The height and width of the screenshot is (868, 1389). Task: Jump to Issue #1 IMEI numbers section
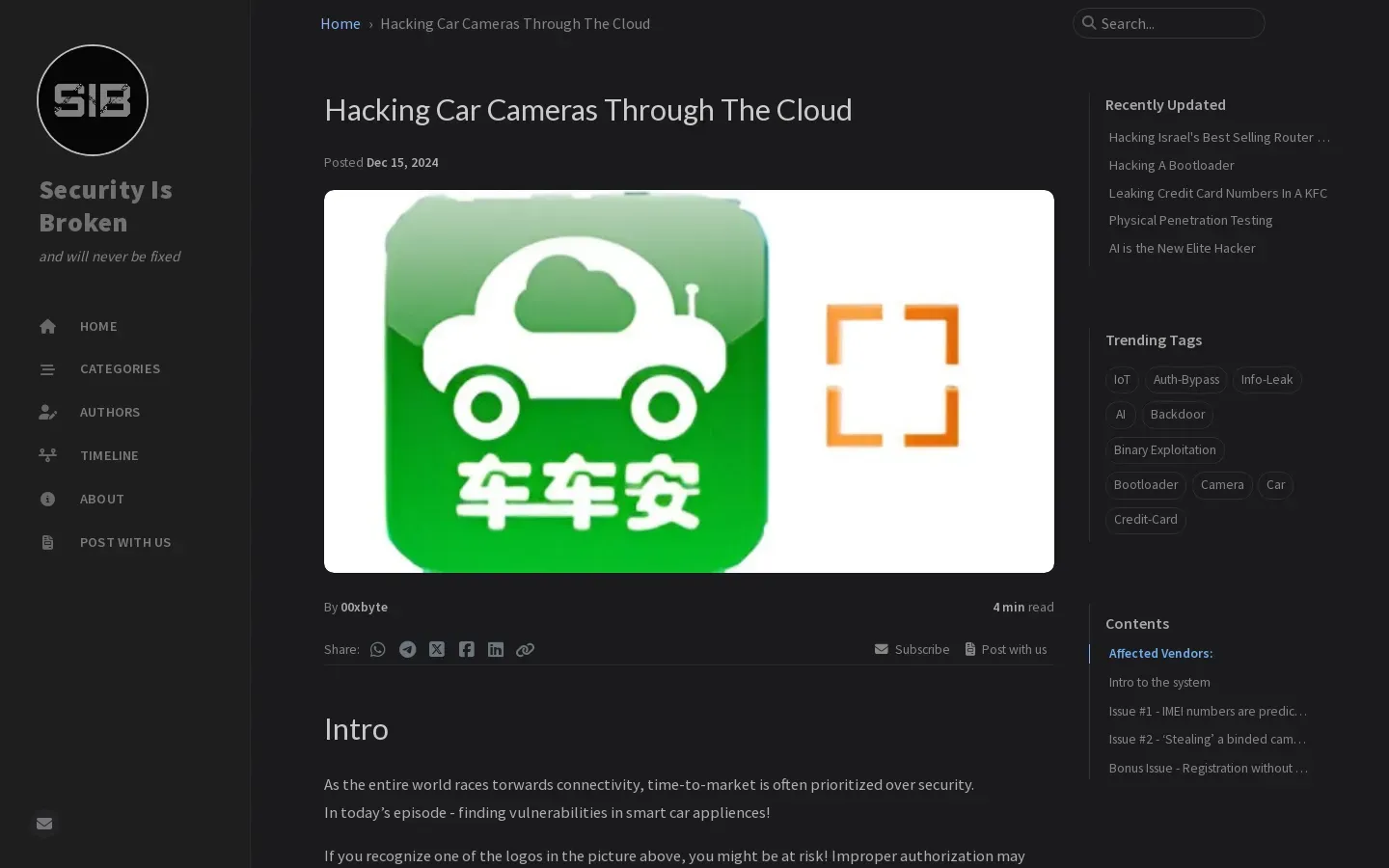pyautogui.click(x=1208, y=712)
